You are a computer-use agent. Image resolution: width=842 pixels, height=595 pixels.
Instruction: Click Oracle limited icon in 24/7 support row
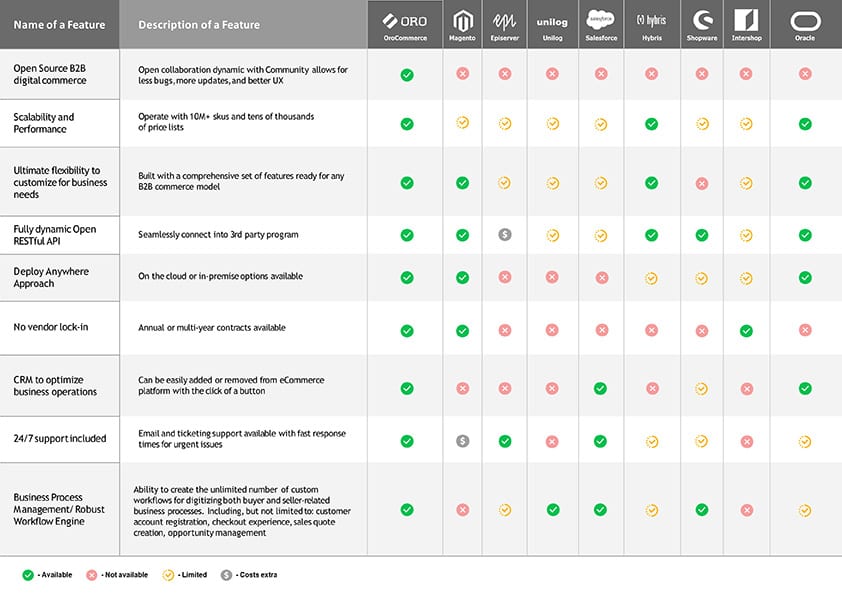click(805, 442)
